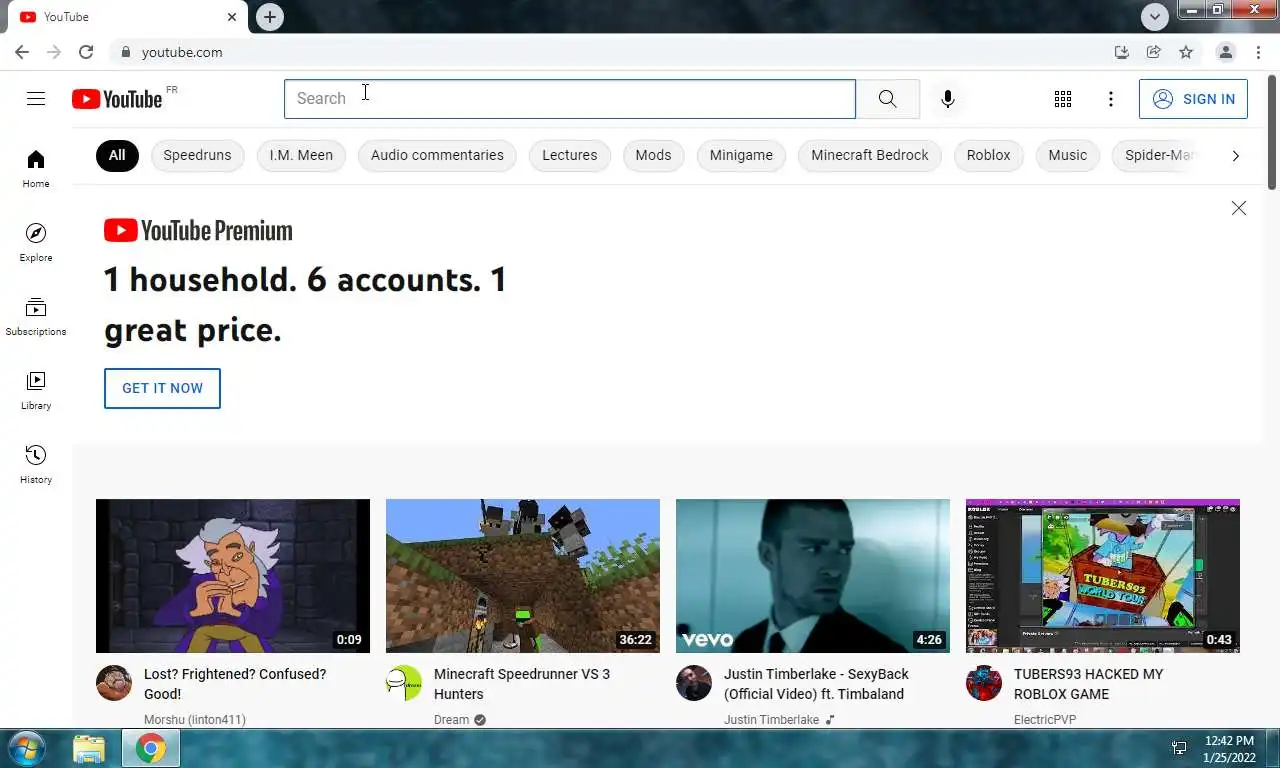The width and height of the screenshot is (1280, 768).
Task: Click the Morshu (linton411) channel name
Action: click(x=195, y=720)
